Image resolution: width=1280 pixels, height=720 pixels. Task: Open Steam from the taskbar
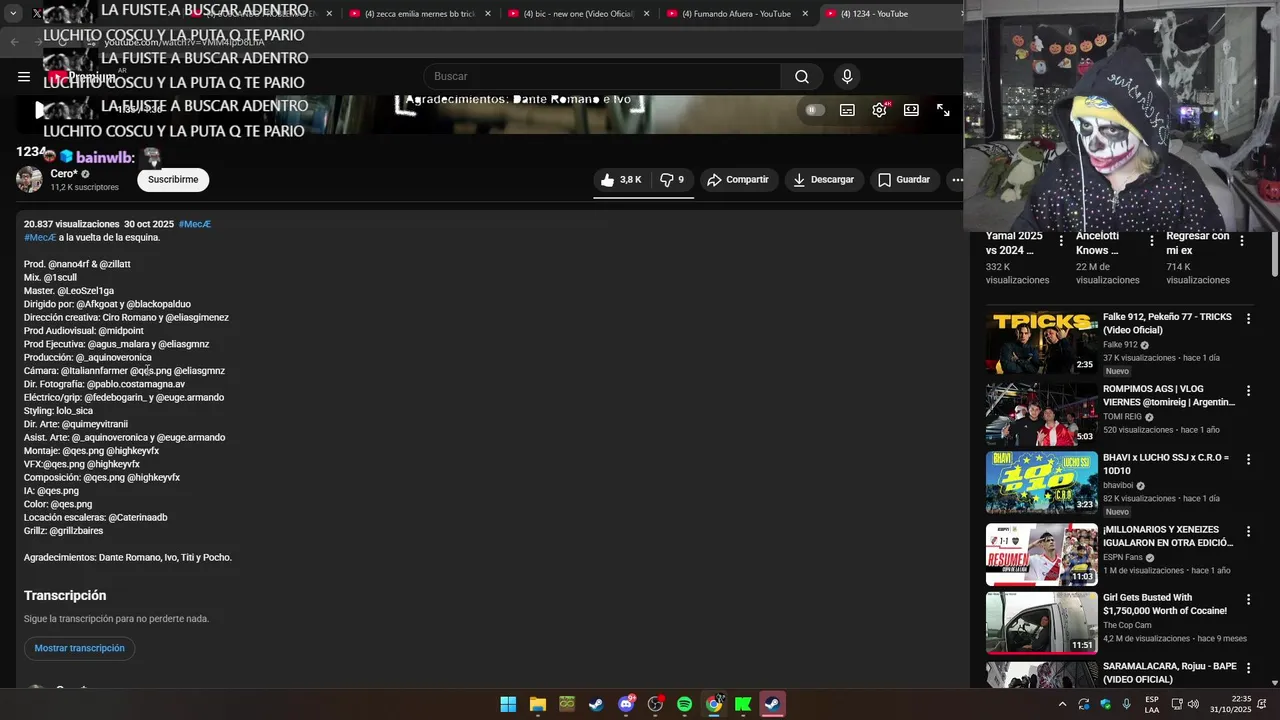pyautogui.click(x=596, y=704)
